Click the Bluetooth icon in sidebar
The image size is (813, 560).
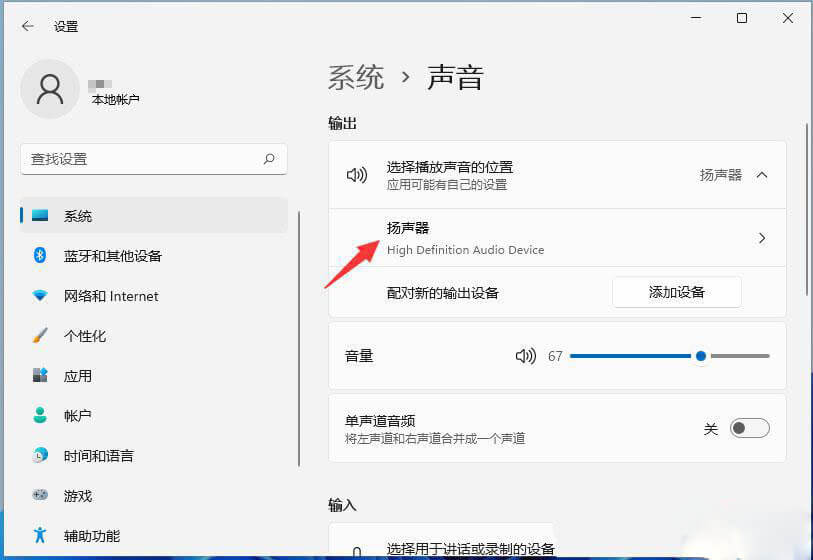pyautogui.click(x=40, y=256)
